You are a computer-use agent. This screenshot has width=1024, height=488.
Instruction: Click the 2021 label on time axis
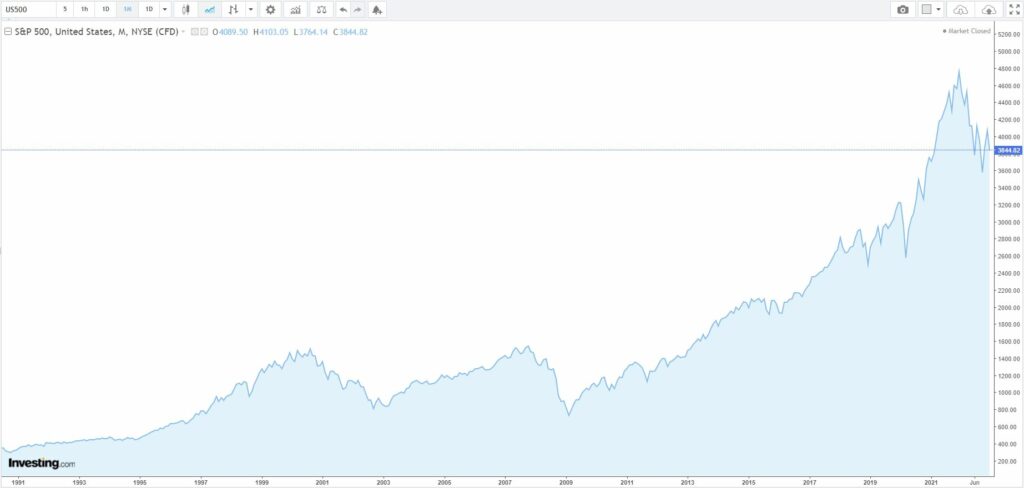pos(931,482)
